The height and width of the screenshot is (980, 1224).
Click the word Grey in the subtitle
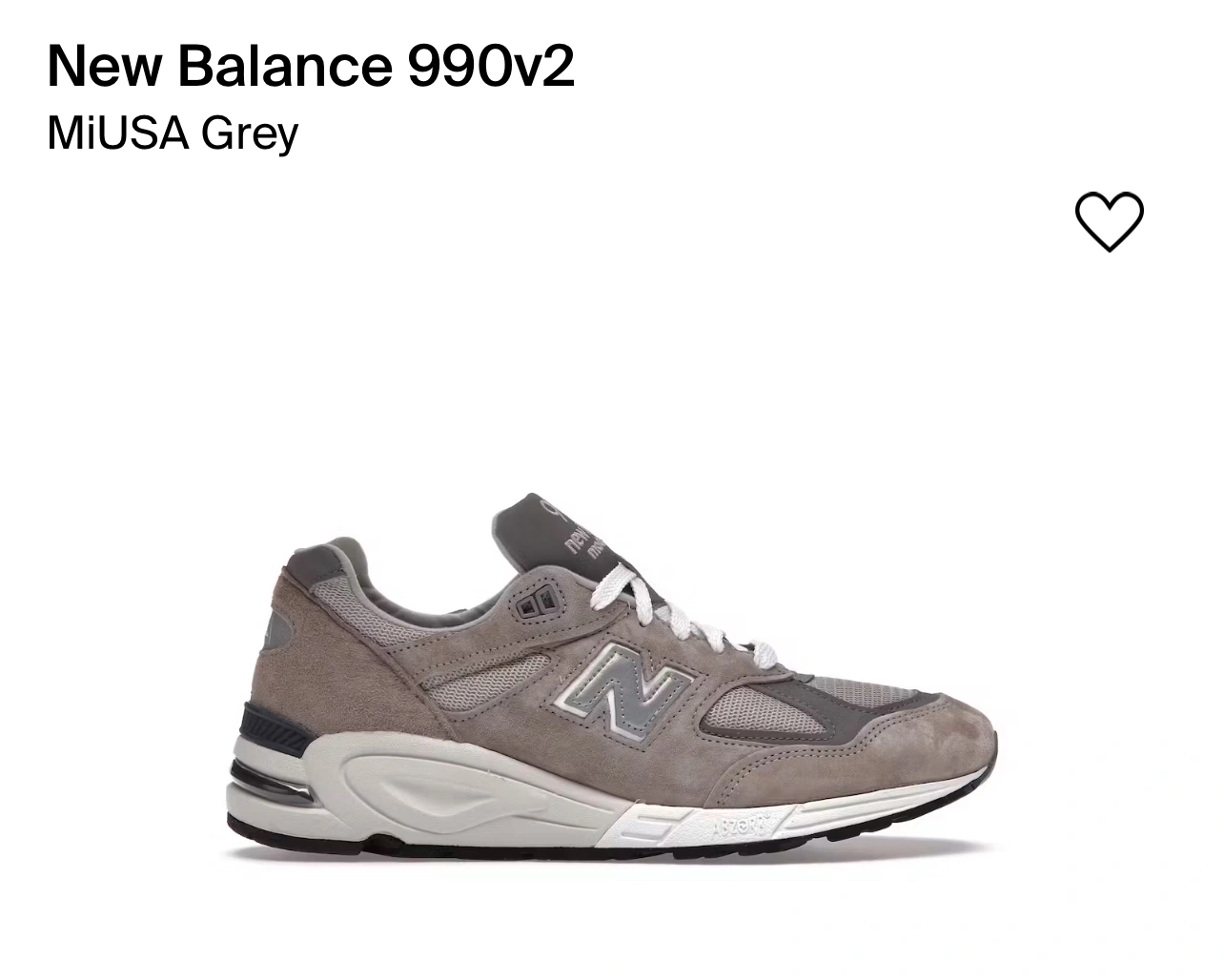click(250, 134)
